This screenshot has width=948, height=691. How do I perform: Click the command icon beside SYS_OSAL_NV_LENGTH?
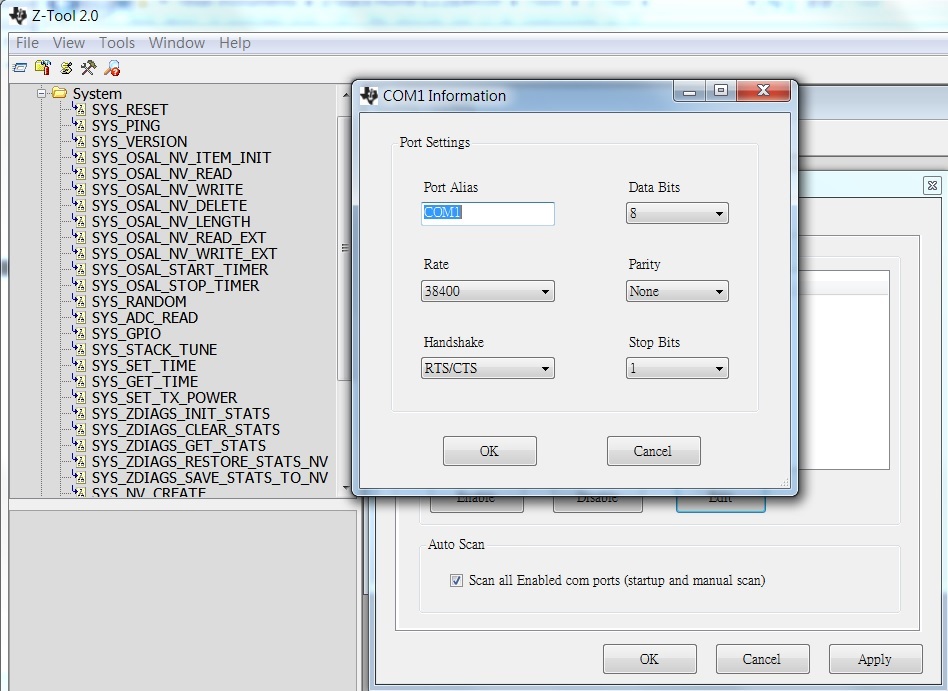tap(80, 221)
